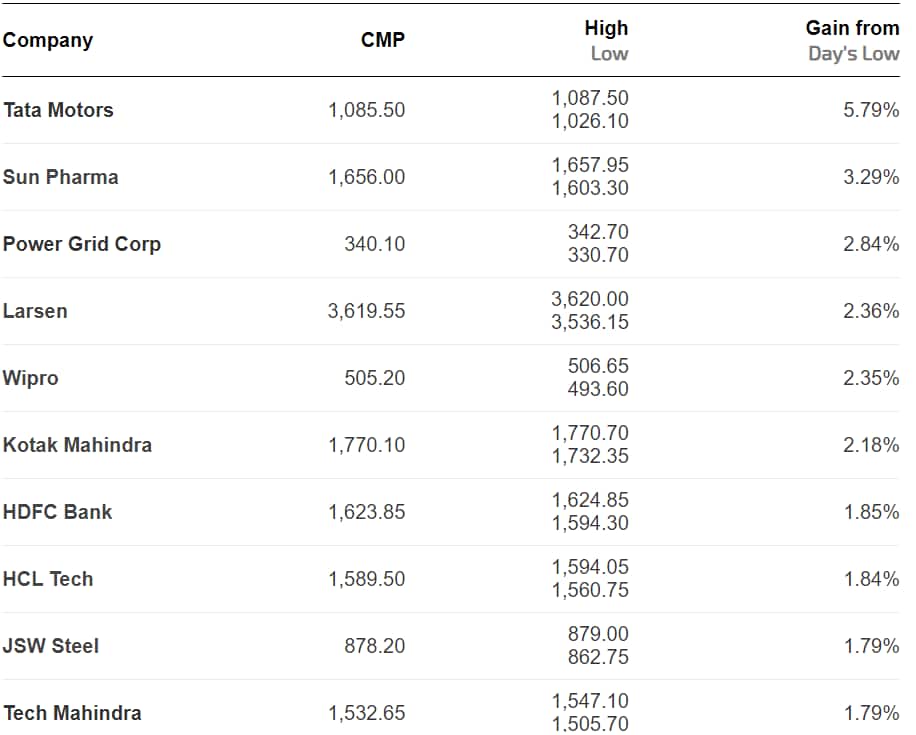Select Kotak Mahindra in the table
The image size is (916, 735).
(77, 445)
